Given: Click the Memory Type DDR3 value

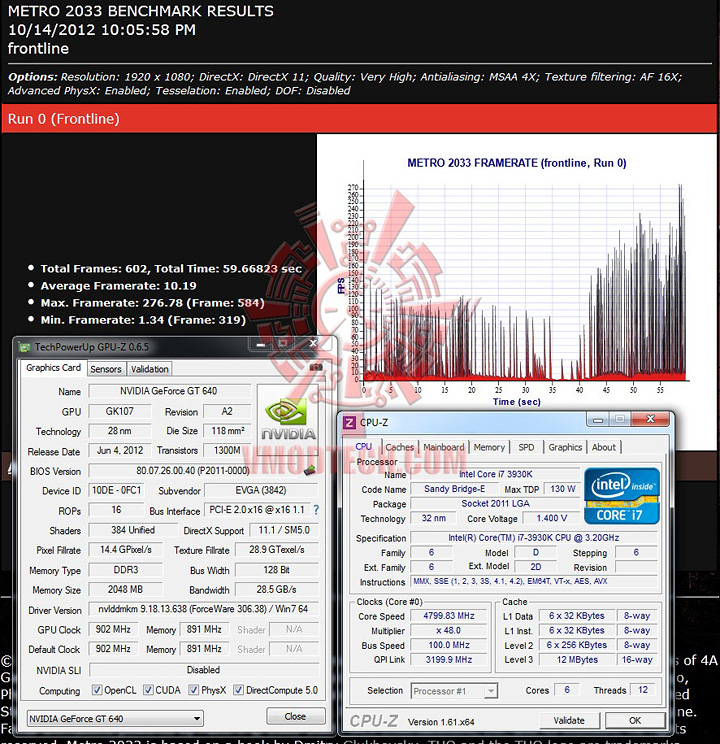Looking at the screenshot, I should point(125,569).
